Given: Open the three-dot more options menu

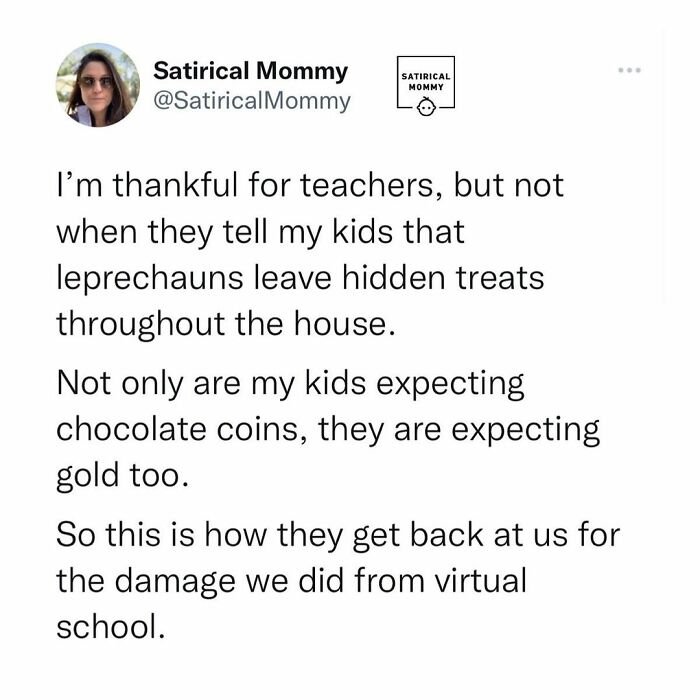Looking at the screenshot, I should click(x=629, y=70).
